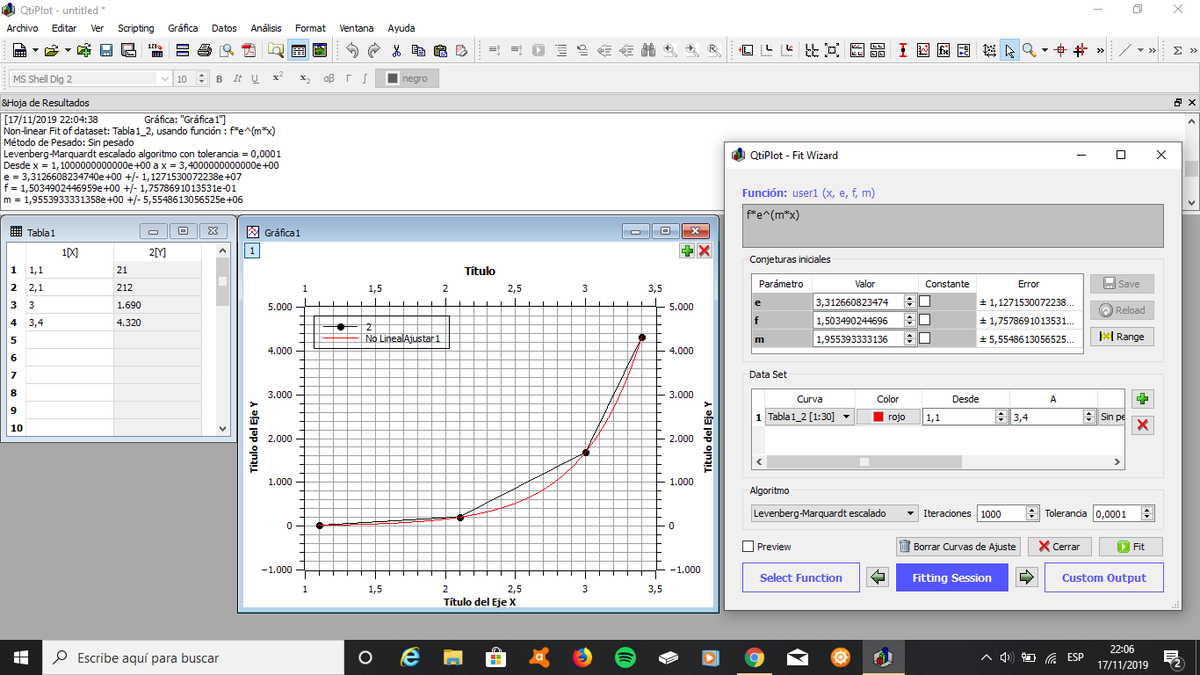Image resolution: width=1200 pixels, height=675 pixels.
Task: Enable the Preview checkbox
Action: [748, 547]
